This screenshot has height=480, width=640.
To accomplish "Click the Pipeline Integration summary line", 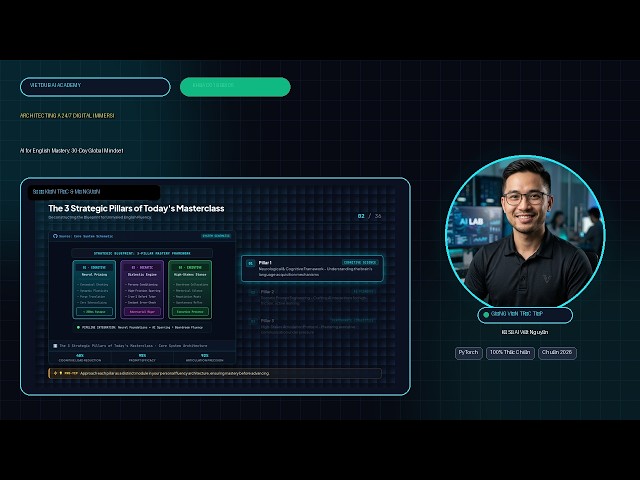I will click(x=142, y=327).
